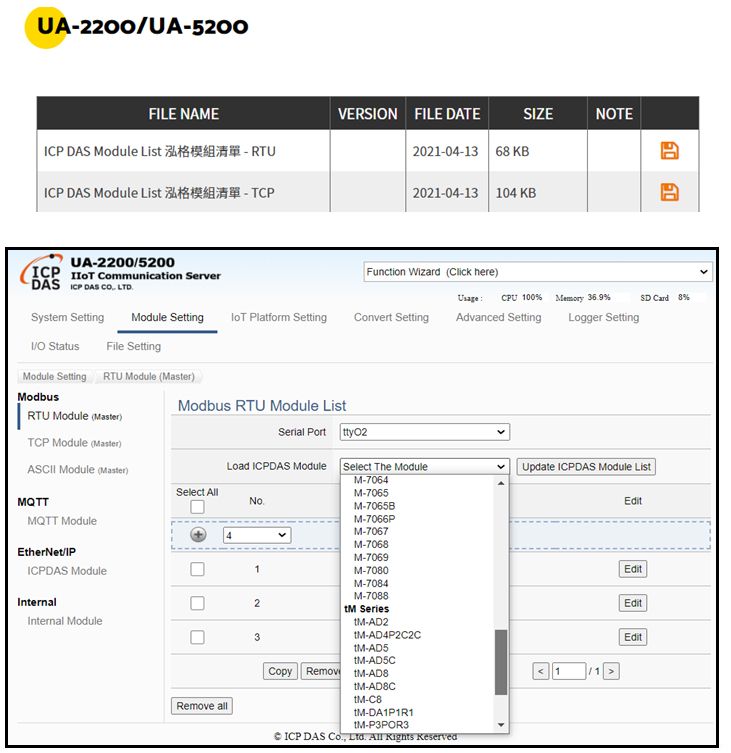The image size is (731, 753).
Task: Click Edit for module row 2
Action: coord(633,603)
